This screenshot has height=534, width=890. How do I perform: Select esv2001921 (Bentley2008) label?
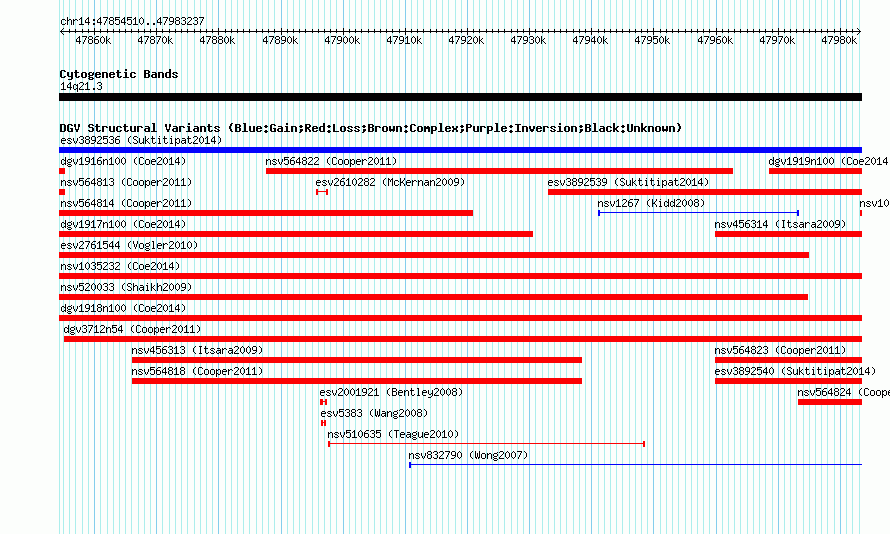click(391, 392)
